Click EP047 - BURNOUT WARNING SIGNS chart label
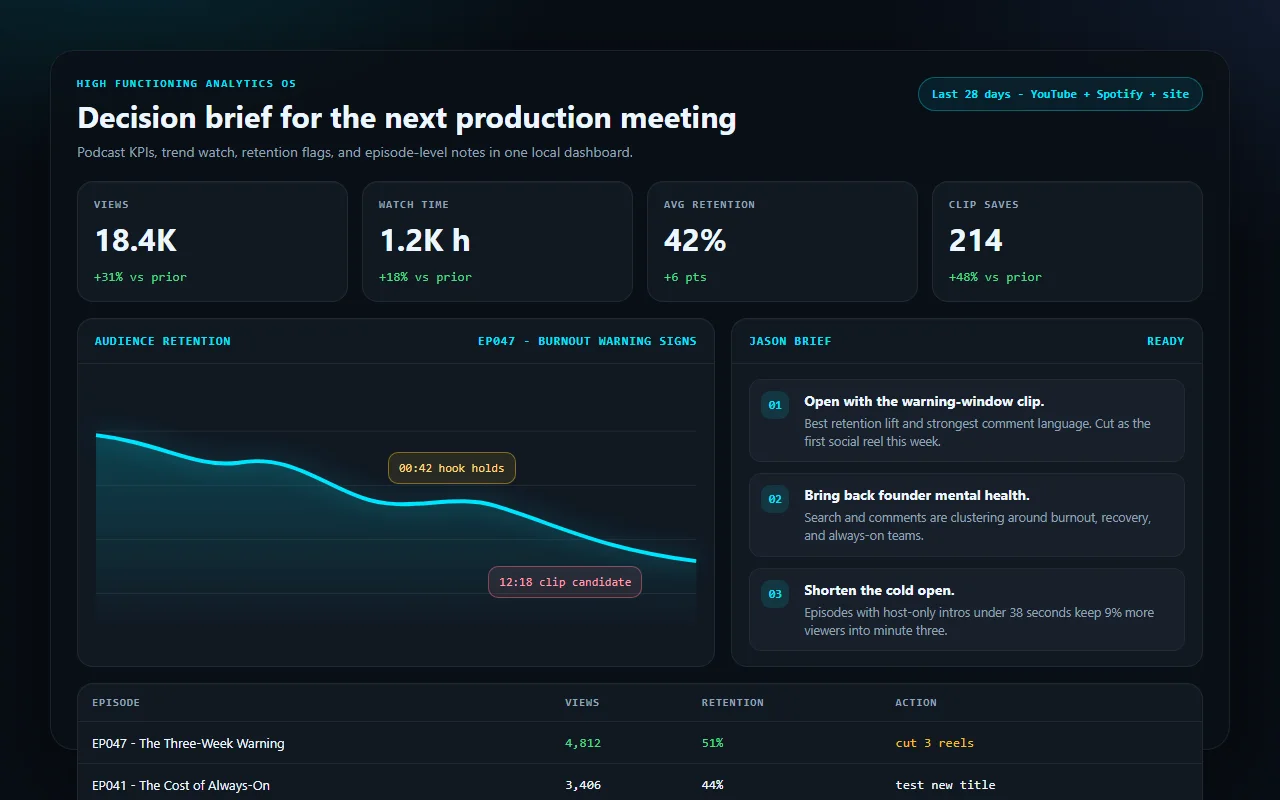This screenshot has width=1280, height=800. [x=587, y=341]
